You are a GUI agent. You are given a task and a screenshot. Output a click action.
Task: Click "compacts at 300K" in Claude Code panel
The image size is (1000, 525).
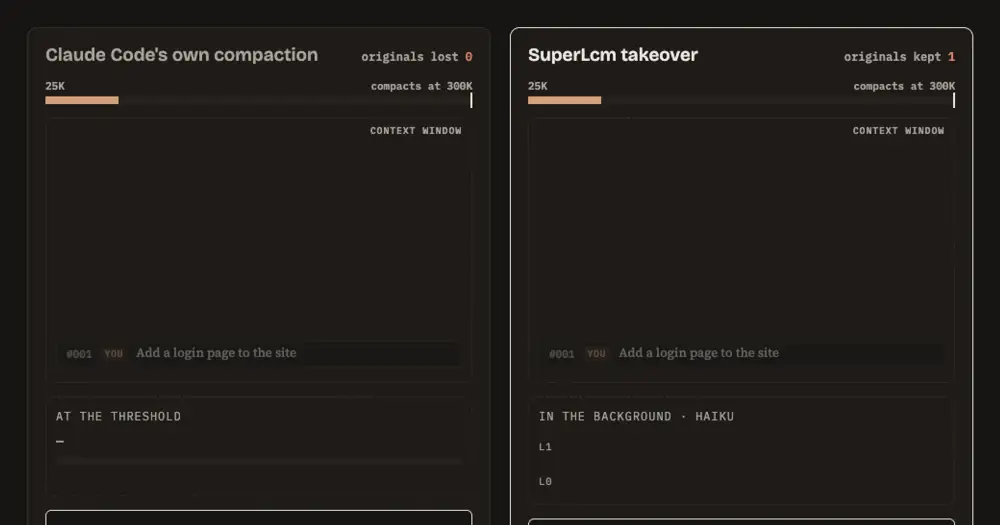pos(422,86)
